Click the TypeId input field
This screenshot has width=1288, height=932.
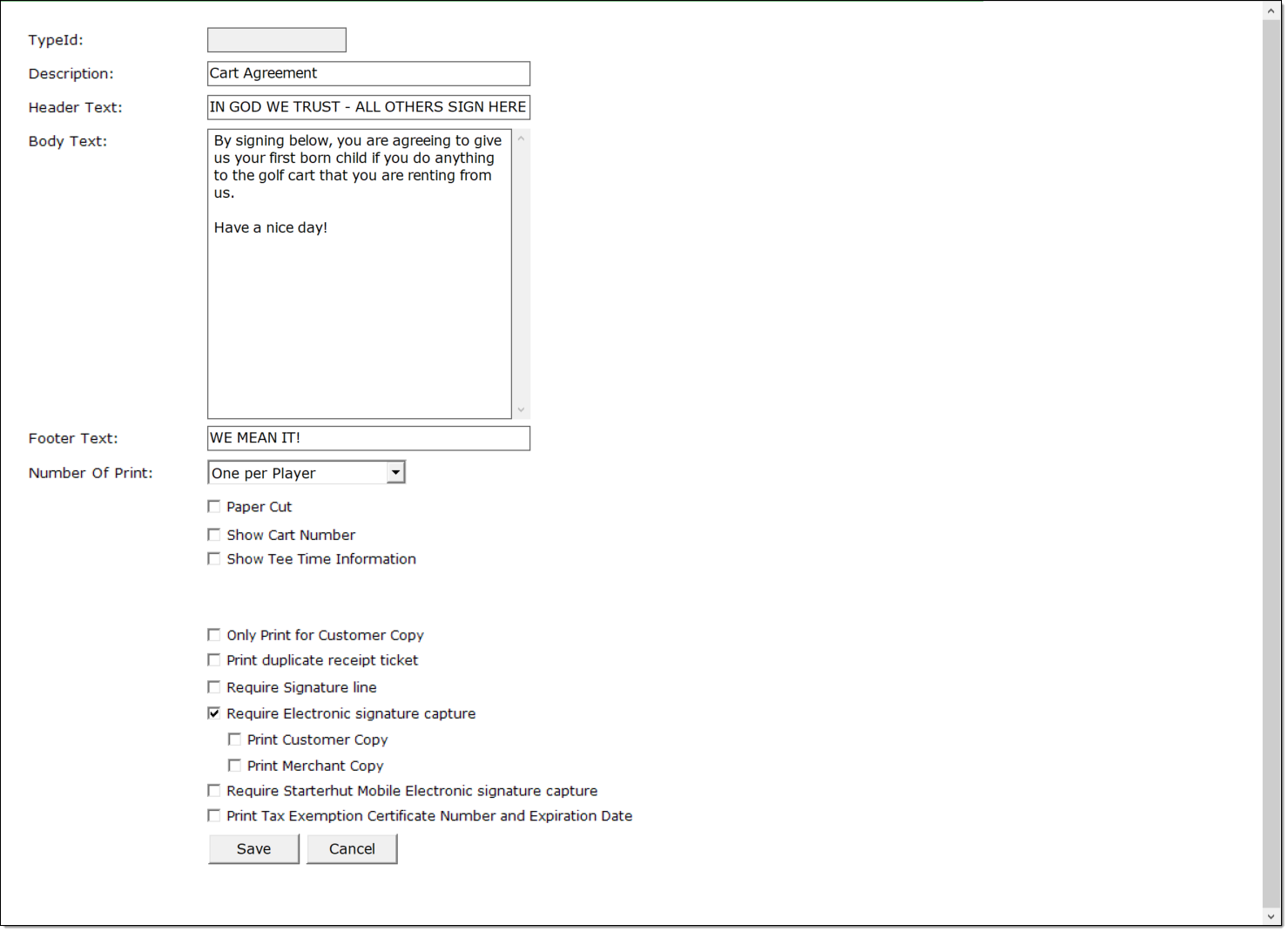pos(276,40)
